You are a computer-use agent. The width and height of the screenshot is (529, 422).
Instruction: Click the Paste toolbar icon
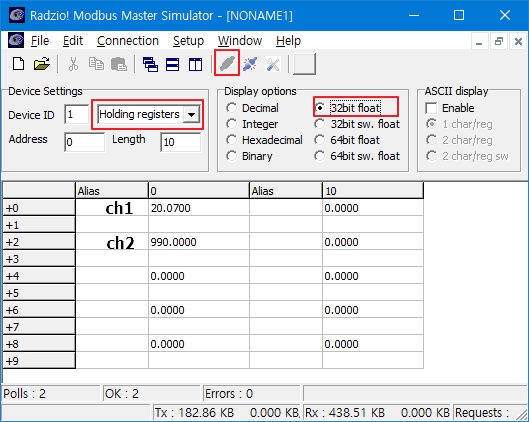point(119,64)
